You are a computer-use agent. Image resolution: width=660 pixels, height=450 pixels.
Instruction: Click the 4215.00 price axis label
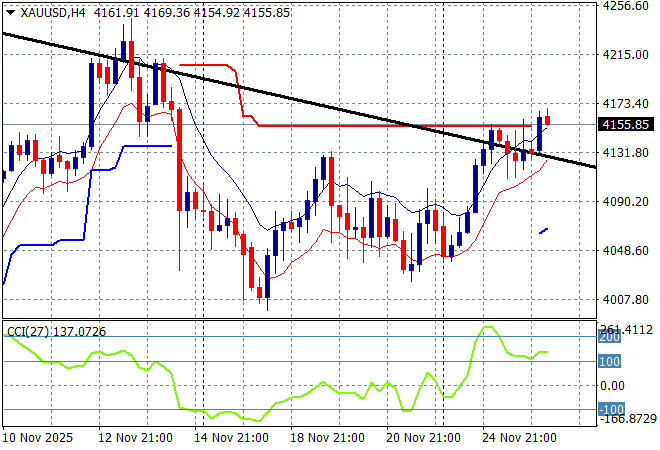click(625, 55)
